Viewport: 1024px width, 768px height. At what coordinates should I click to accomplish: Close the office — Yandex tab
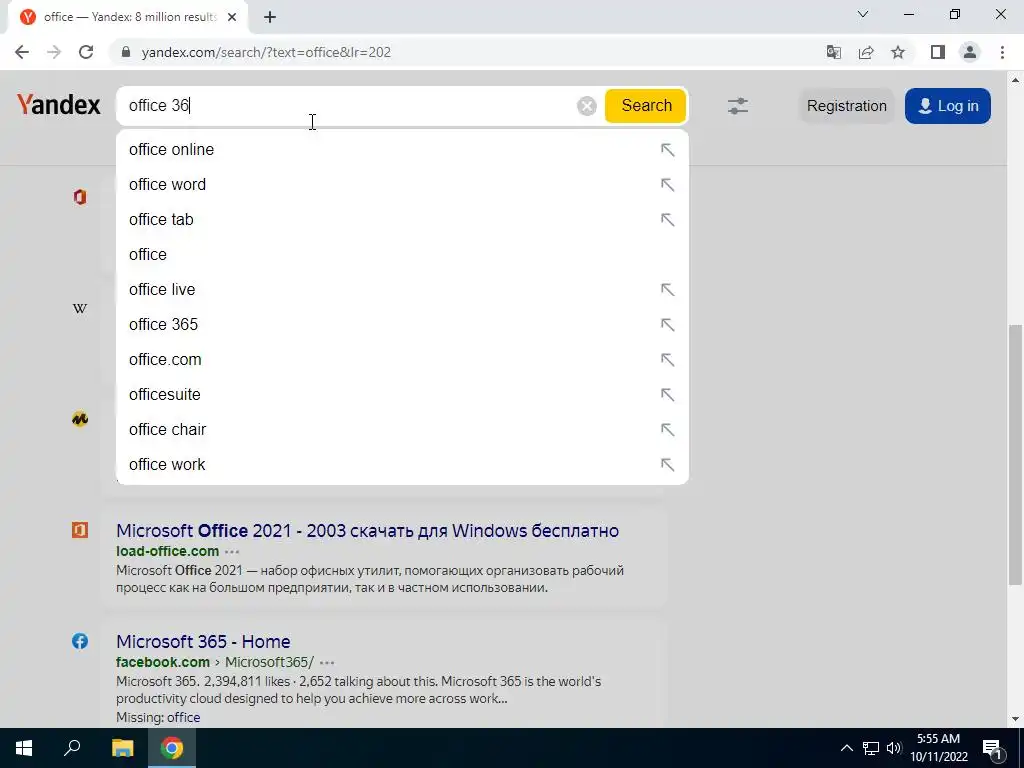(x=232, y=17)
